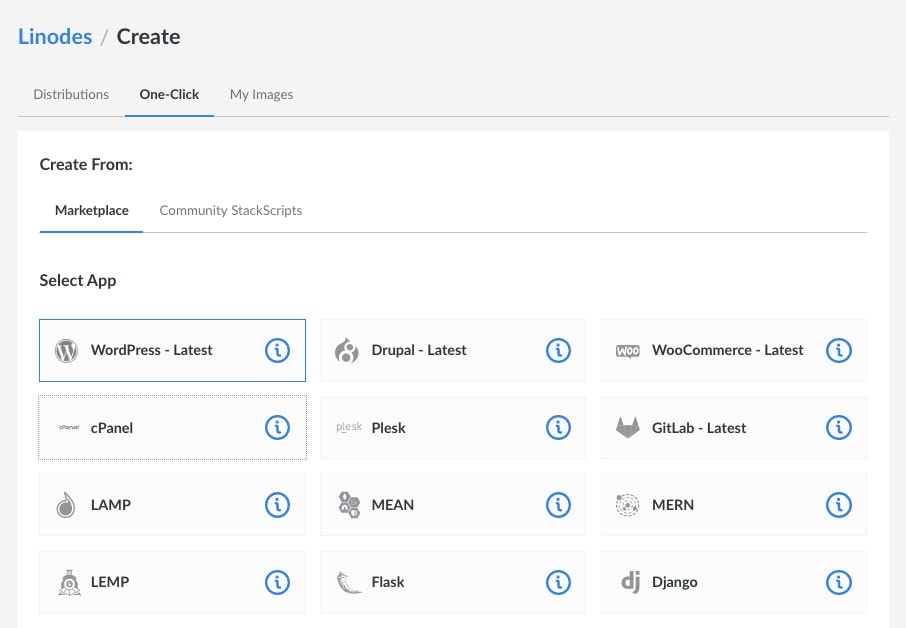The height and width of the screenshot is (628, 906).
Task: Pick the MERN app label
Action: [x=673, y=505]
